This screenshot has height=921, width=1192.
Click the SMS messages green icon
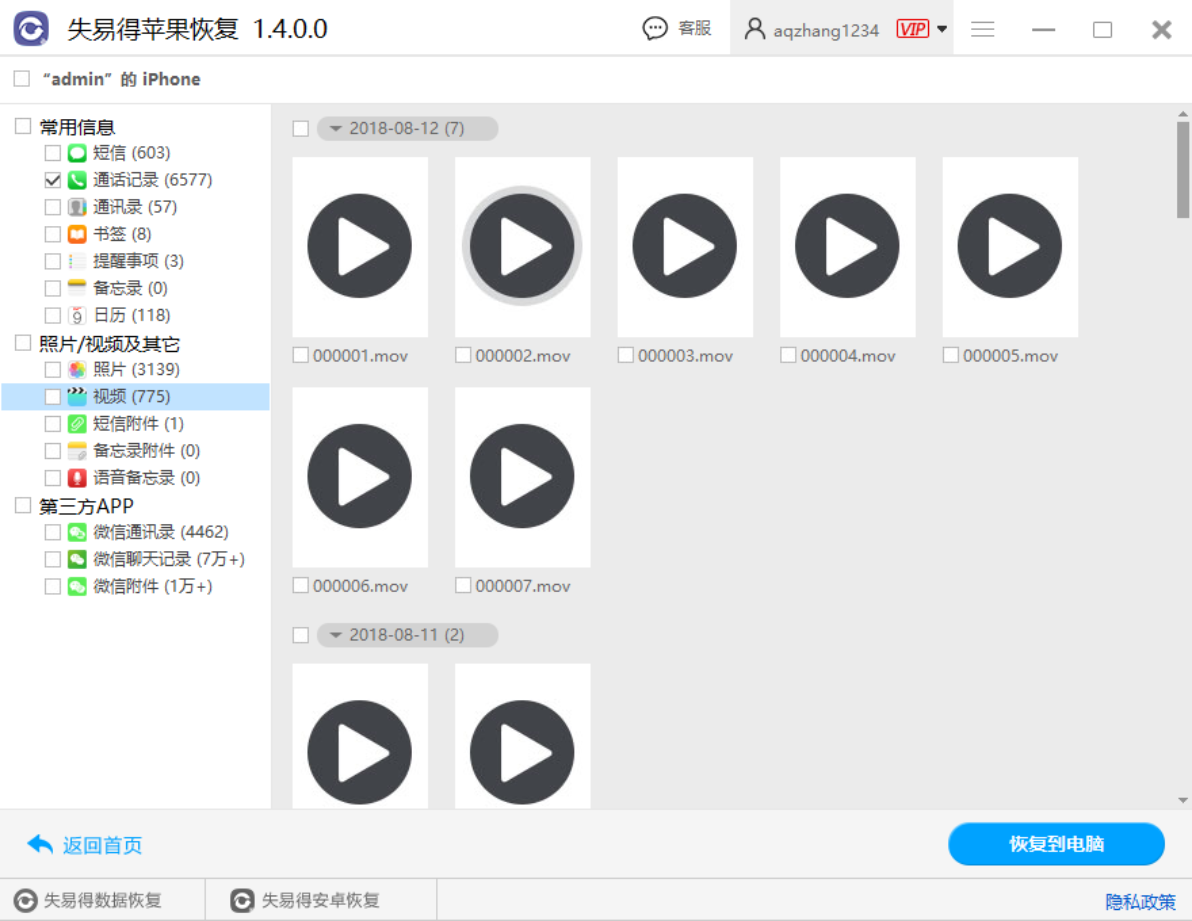[x=77, y=153]
